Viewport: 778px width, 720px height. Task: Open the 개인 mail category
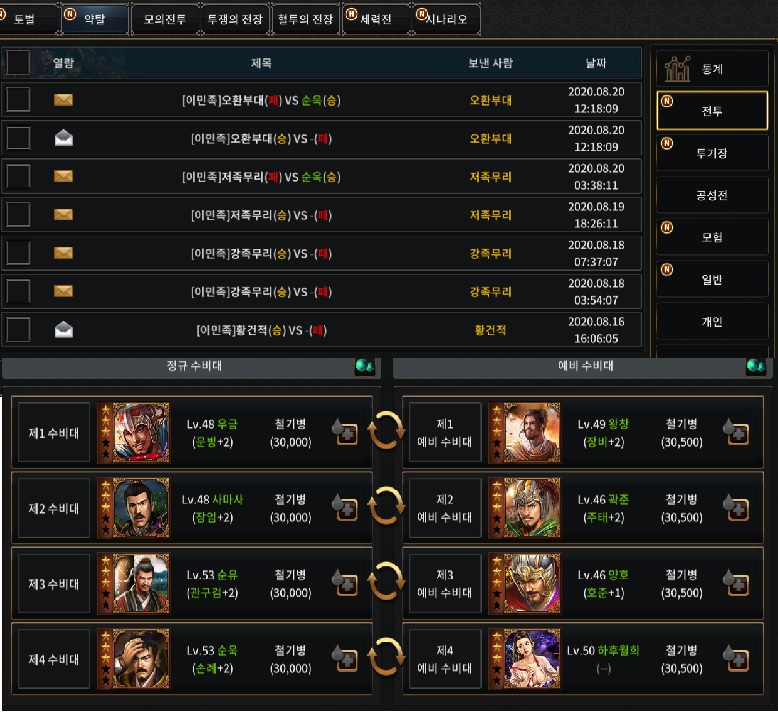712,322
